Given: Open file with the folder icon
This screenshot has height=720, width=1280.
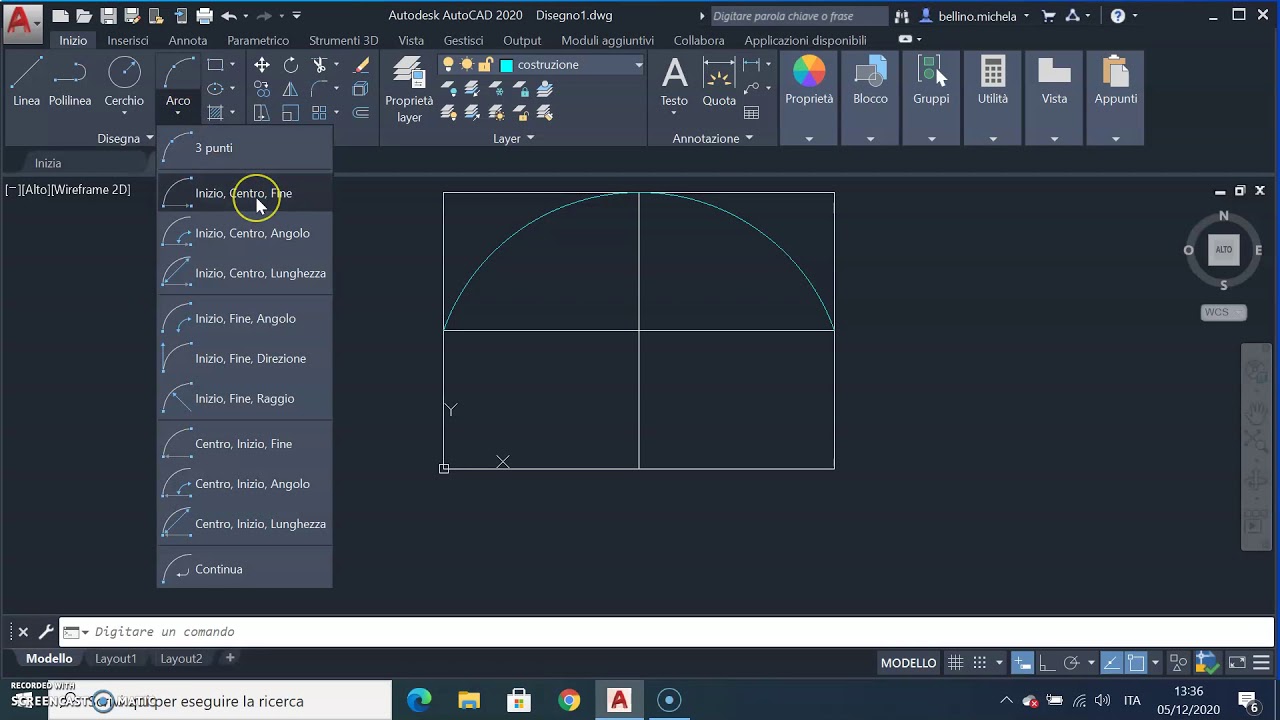Looking at the screenshot, I should 84,16.
